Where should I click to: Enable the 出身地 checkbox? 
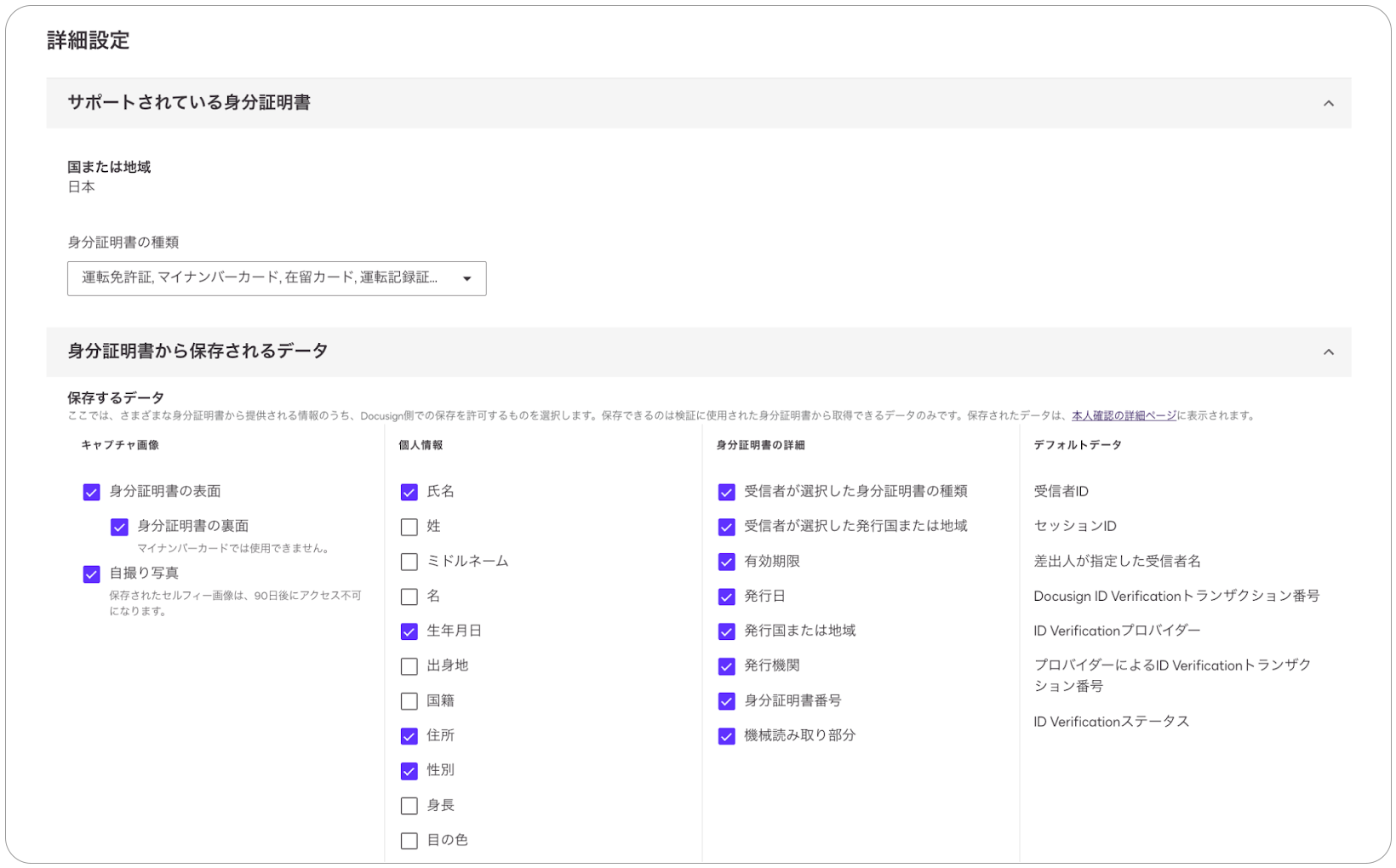409,666
